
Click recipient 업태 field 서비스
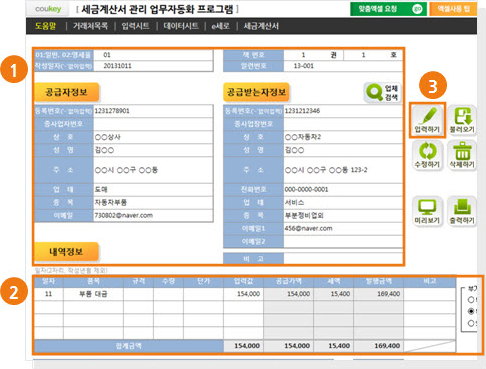tap(343, 202)
